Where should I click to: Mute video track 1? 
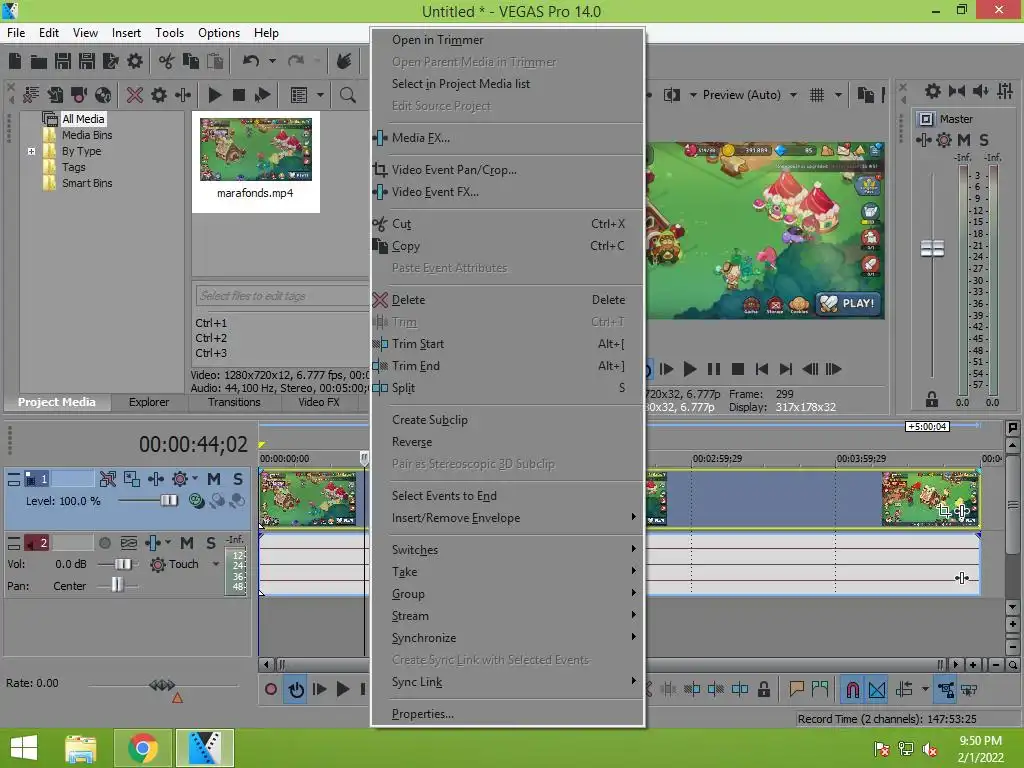[x=214, y=479]
